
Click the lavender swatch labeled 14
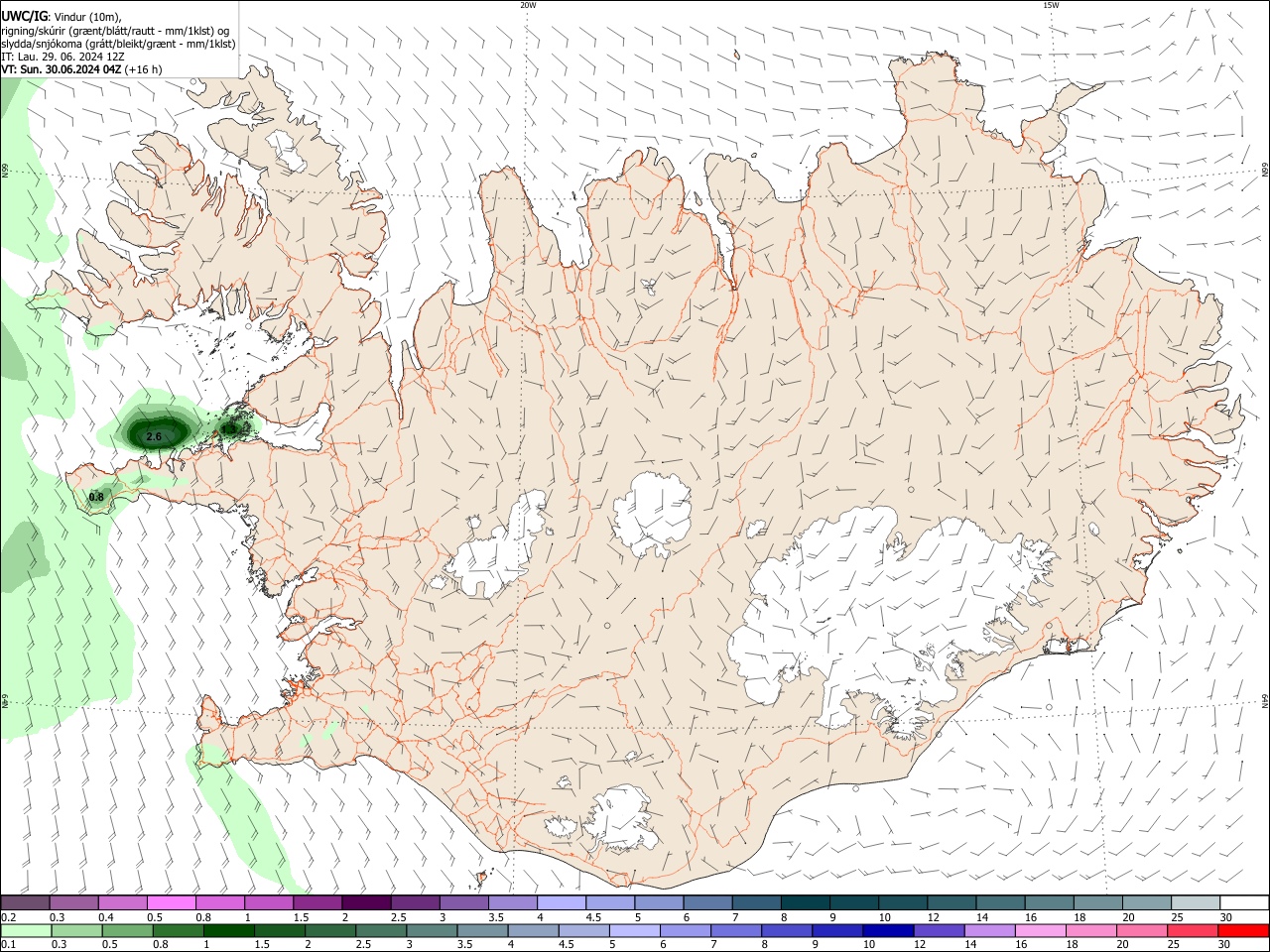click(989, 931)
